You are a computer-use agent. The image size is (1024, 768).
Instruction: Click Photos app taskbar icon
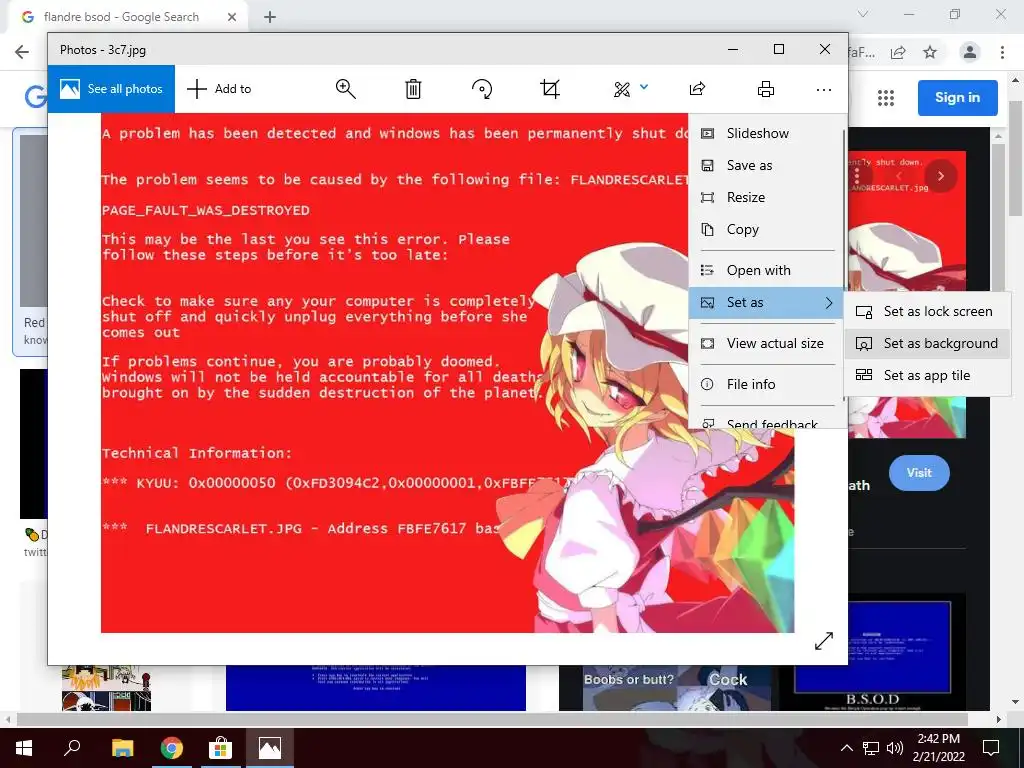pyautogui.click(x=270, y=748)
